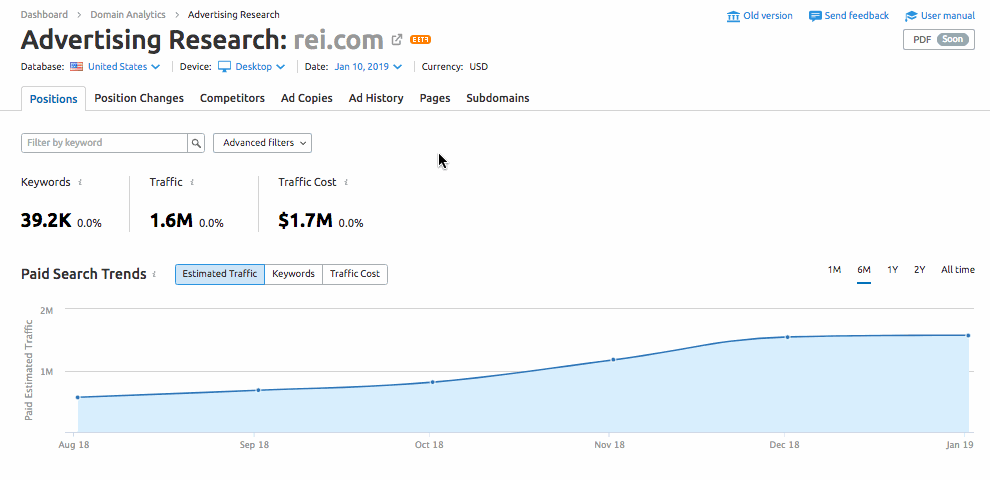The height and width of the screenshot is (480, 990).
Task: Click the external link icon beside rei.com
Action: point(397,40)
